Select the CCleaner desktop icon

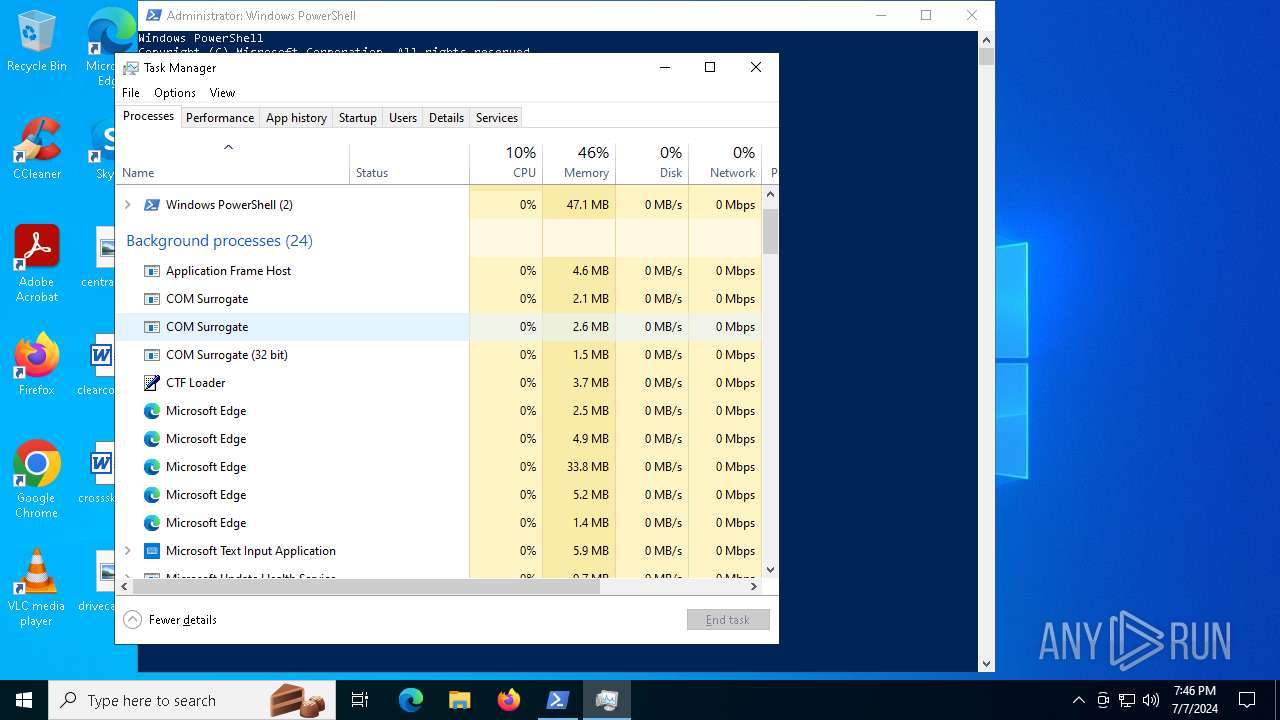[x=37, y=149]
